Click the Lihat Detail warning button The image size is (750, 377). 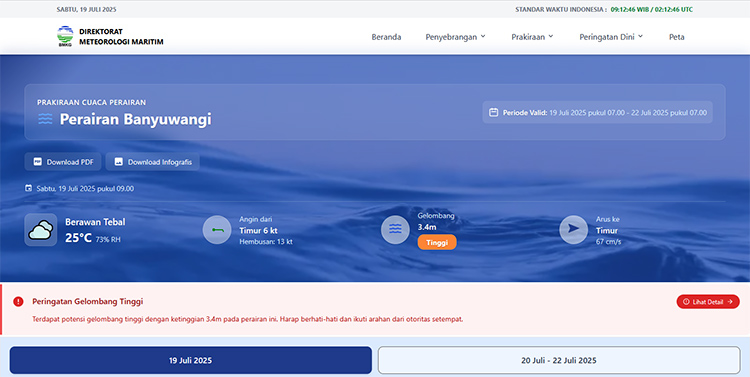[708, 301]
